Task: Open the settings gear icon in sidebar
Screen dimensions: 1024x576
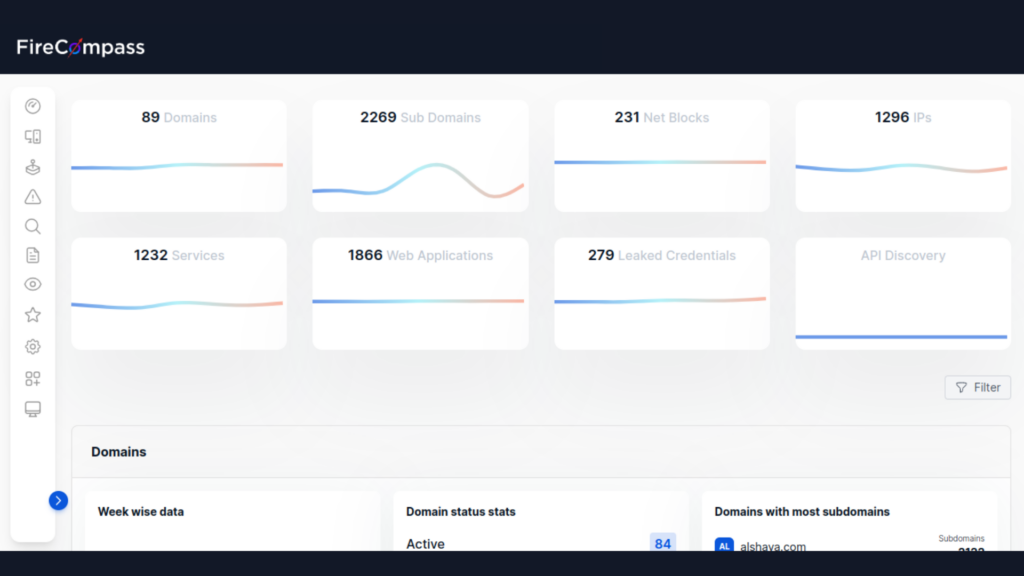Action: point(32,346)
